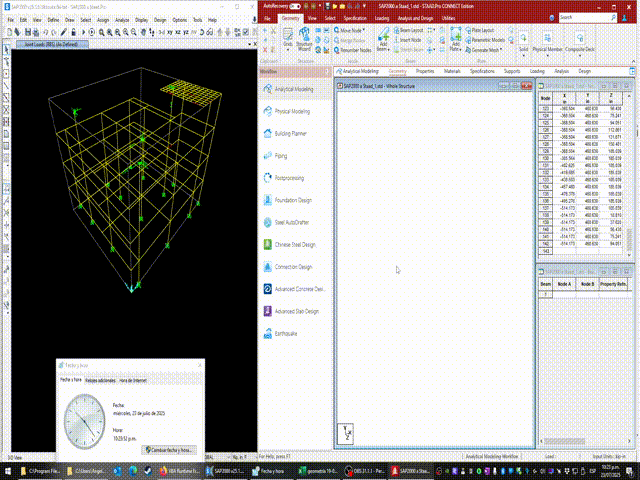Click the New Model icon in SAP2000
Viewport: 640px width, 480px height.
(10, 32)
